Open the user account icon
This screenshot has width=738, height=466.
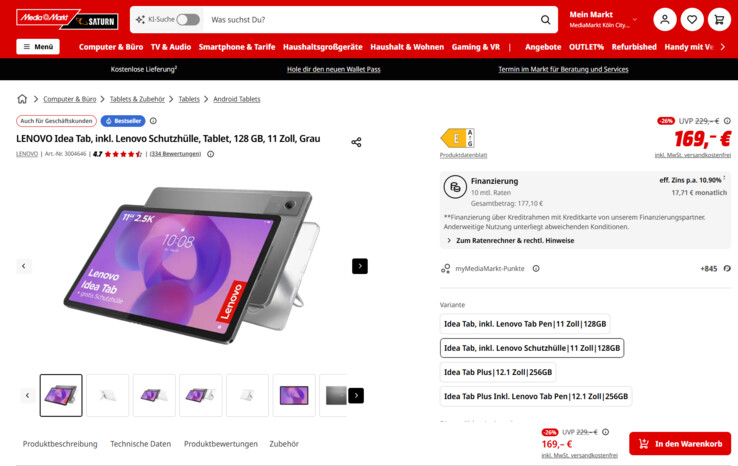click(665, 20)
